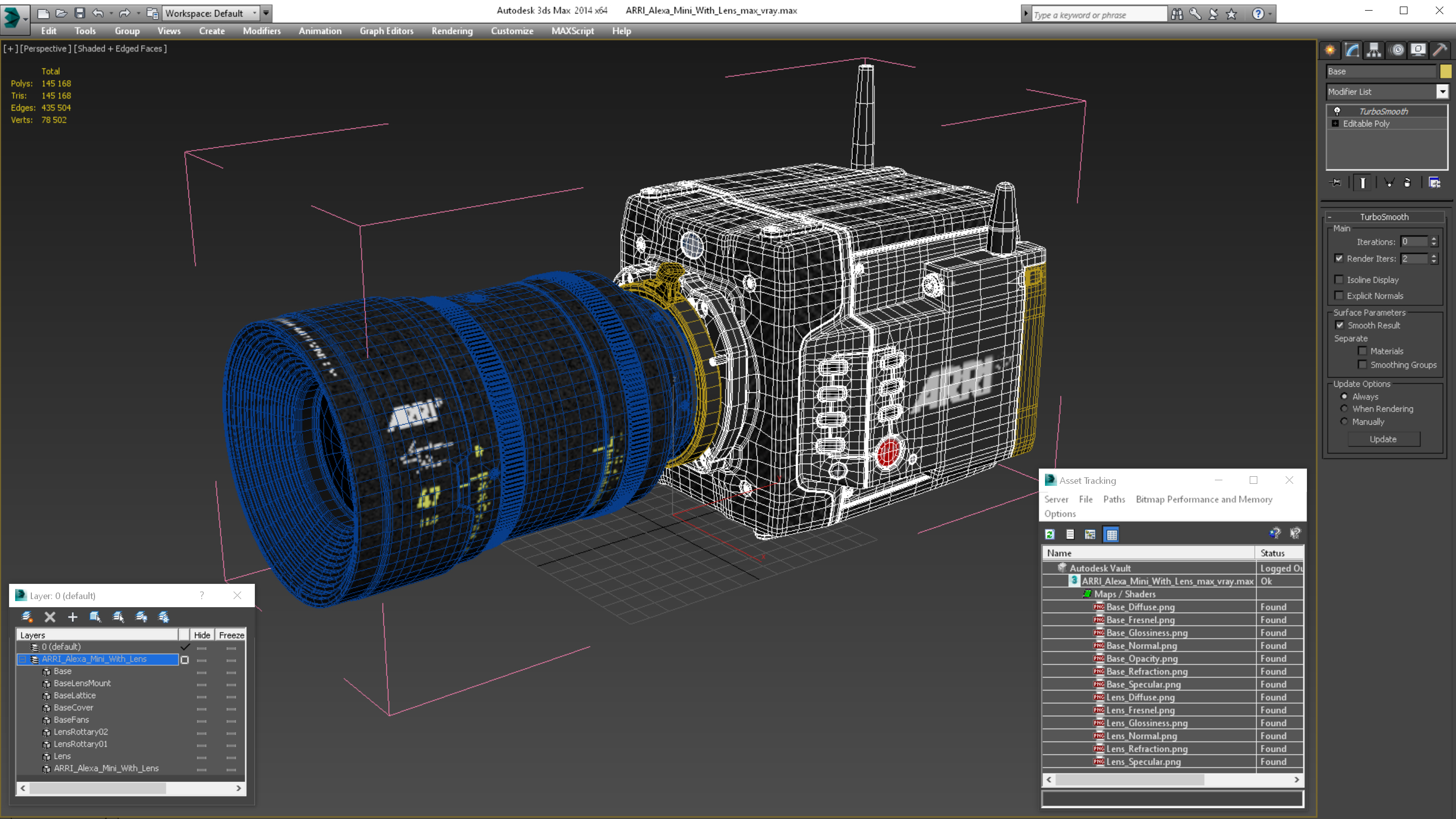1456x819 pixels.
Task: Enable Isoline Display checkbox
Action: [x=1339, y=280]
